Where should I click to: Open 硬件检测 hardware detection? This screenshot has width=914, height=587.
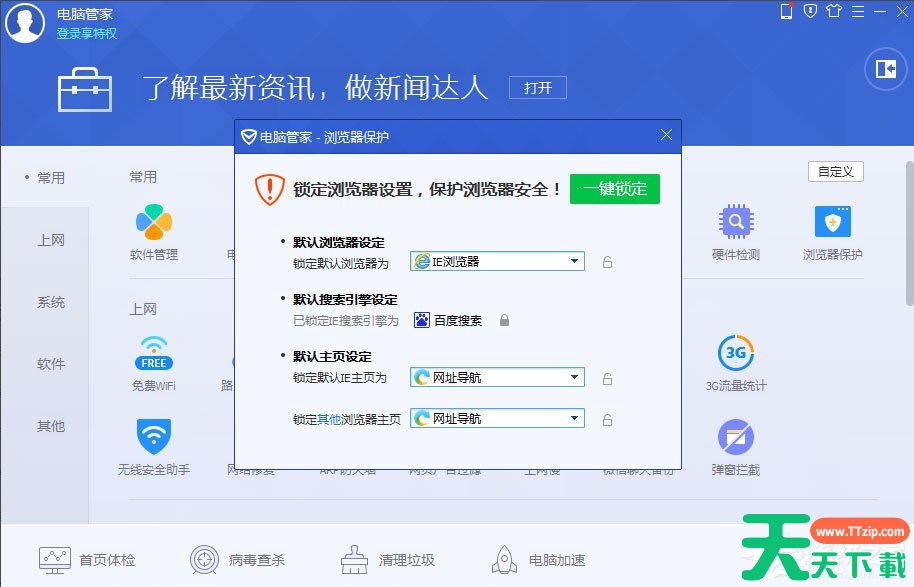734,230
